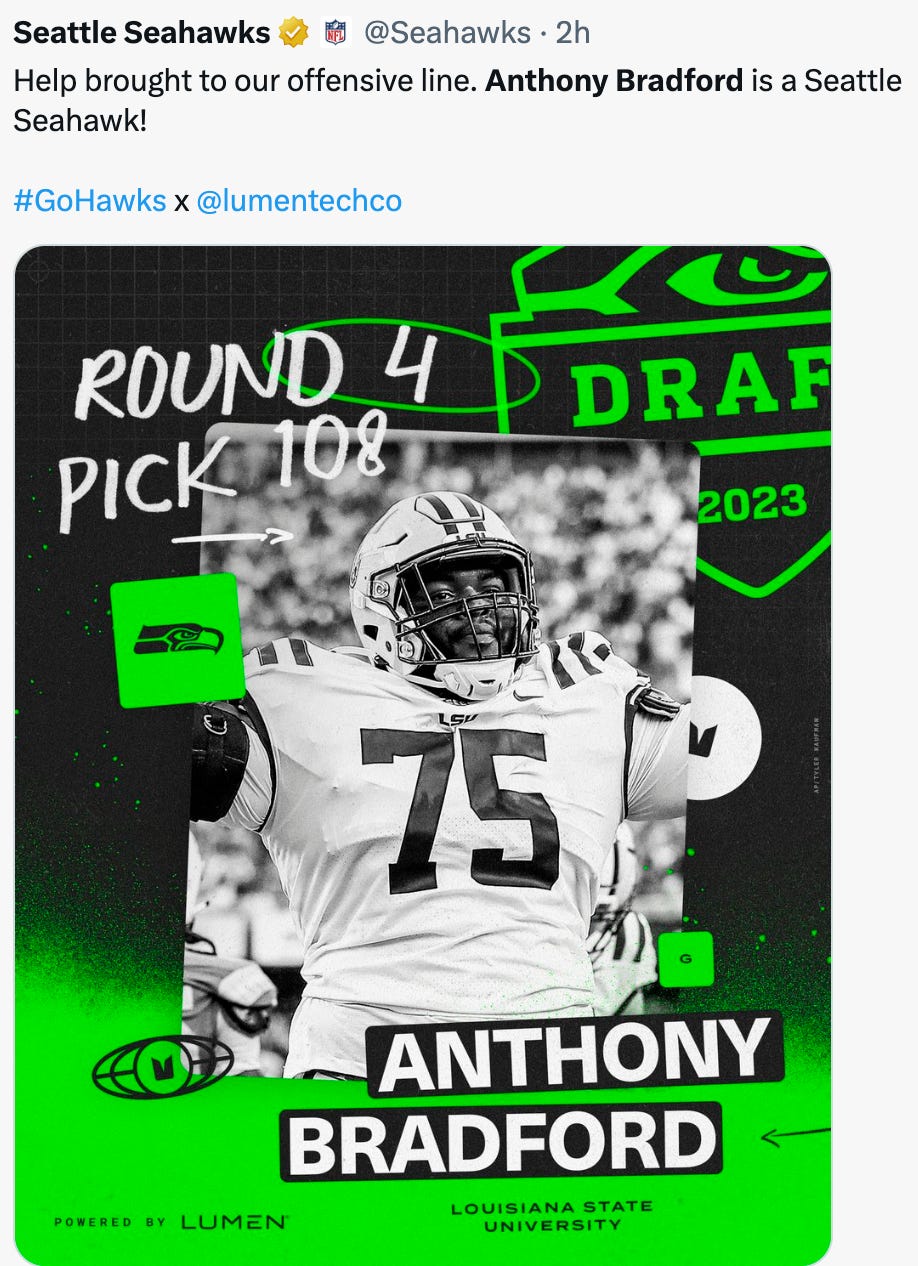Image resolution: width=918 pixels, height=1266 pixels.
Task: Click the football globe icon at lower left
Action: point(162,1066)
